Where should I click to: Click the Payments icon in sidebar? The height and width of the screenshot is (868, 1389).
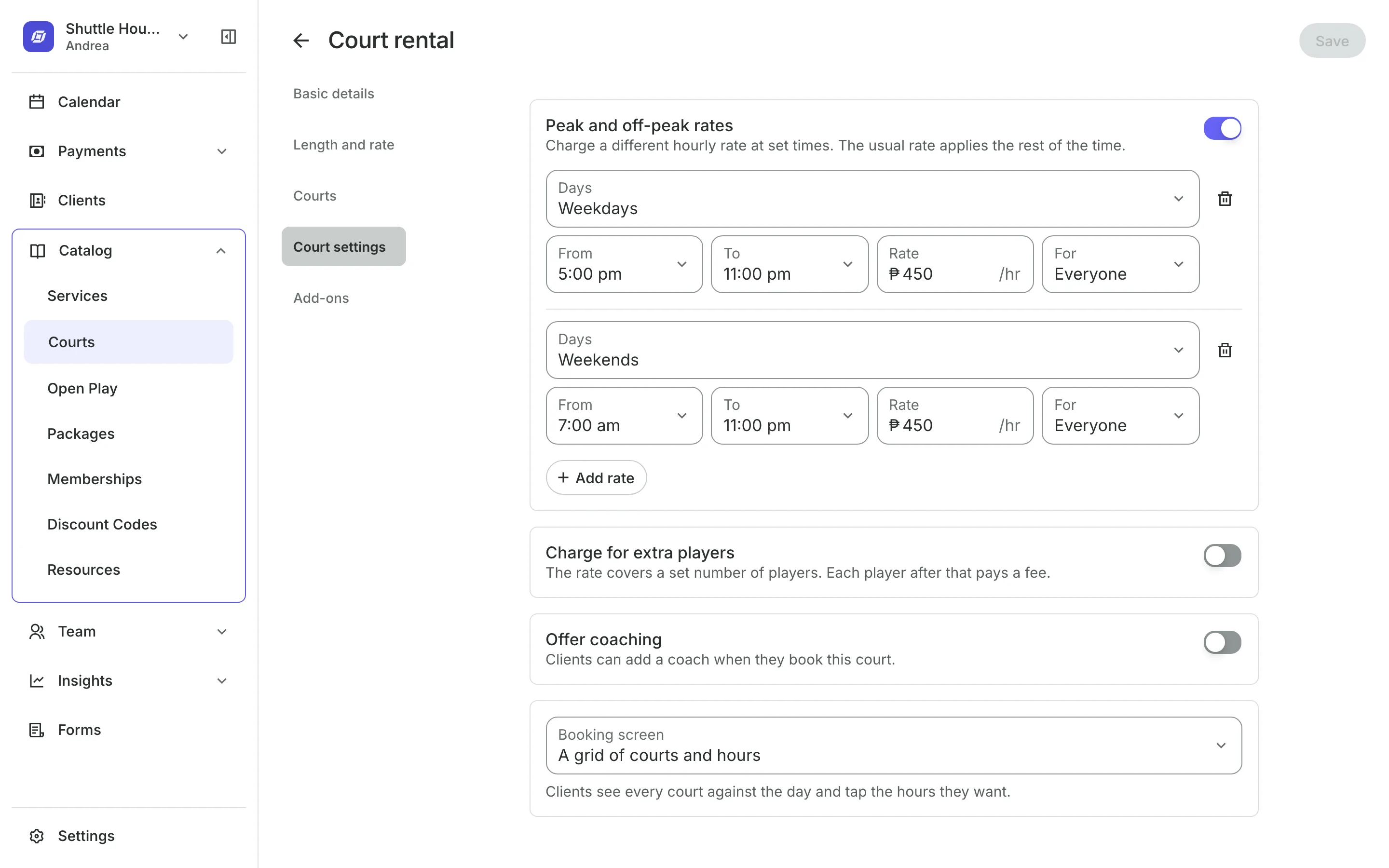(37, 151)
